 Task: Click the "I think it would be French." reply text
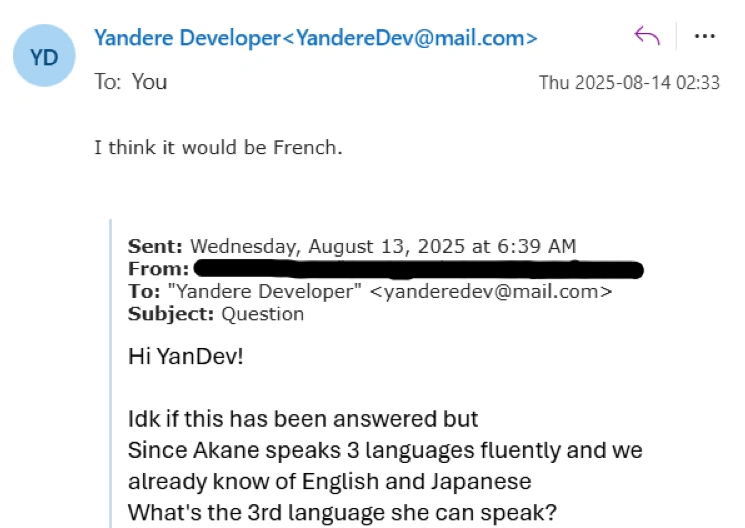(x=218, y=148)
